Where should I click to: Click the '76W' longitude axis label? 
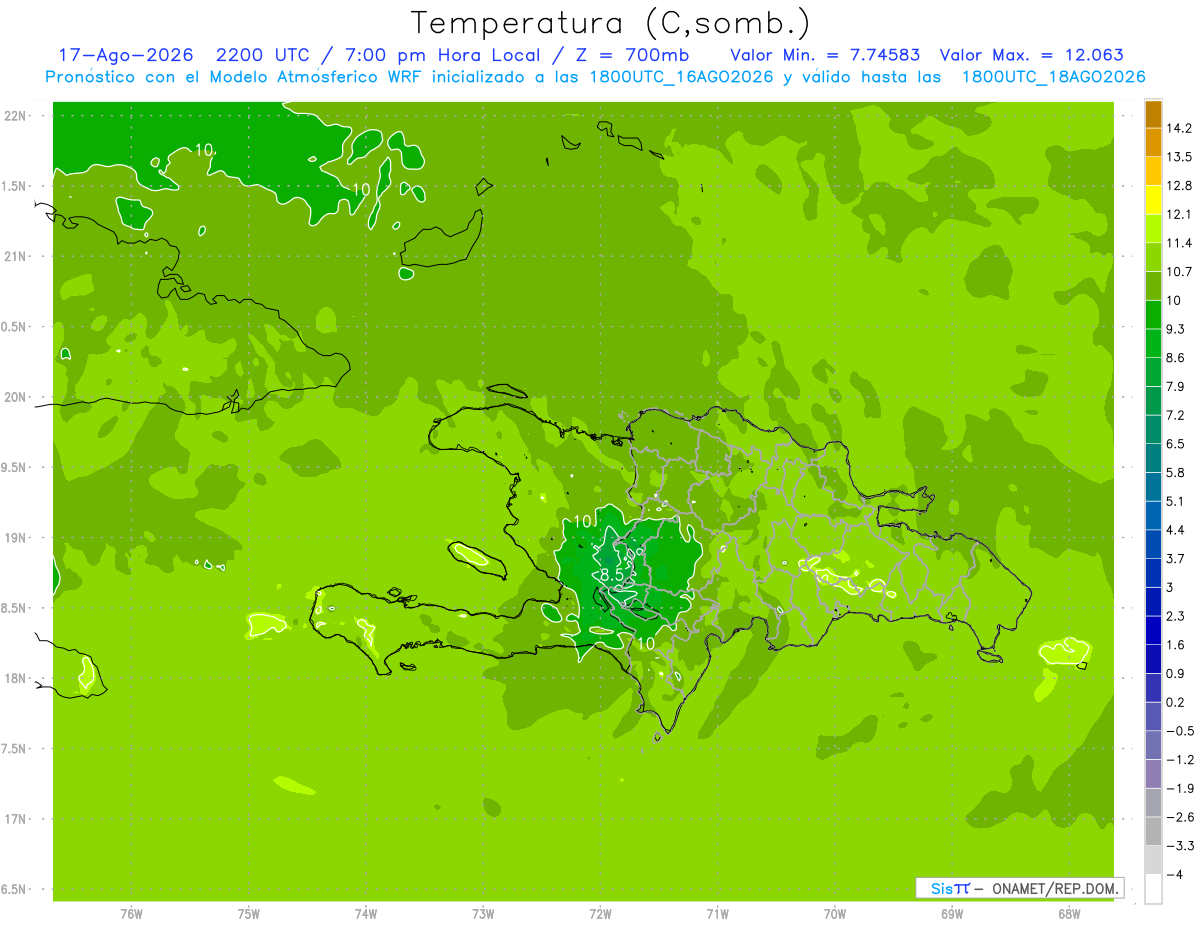coord(131,914)
